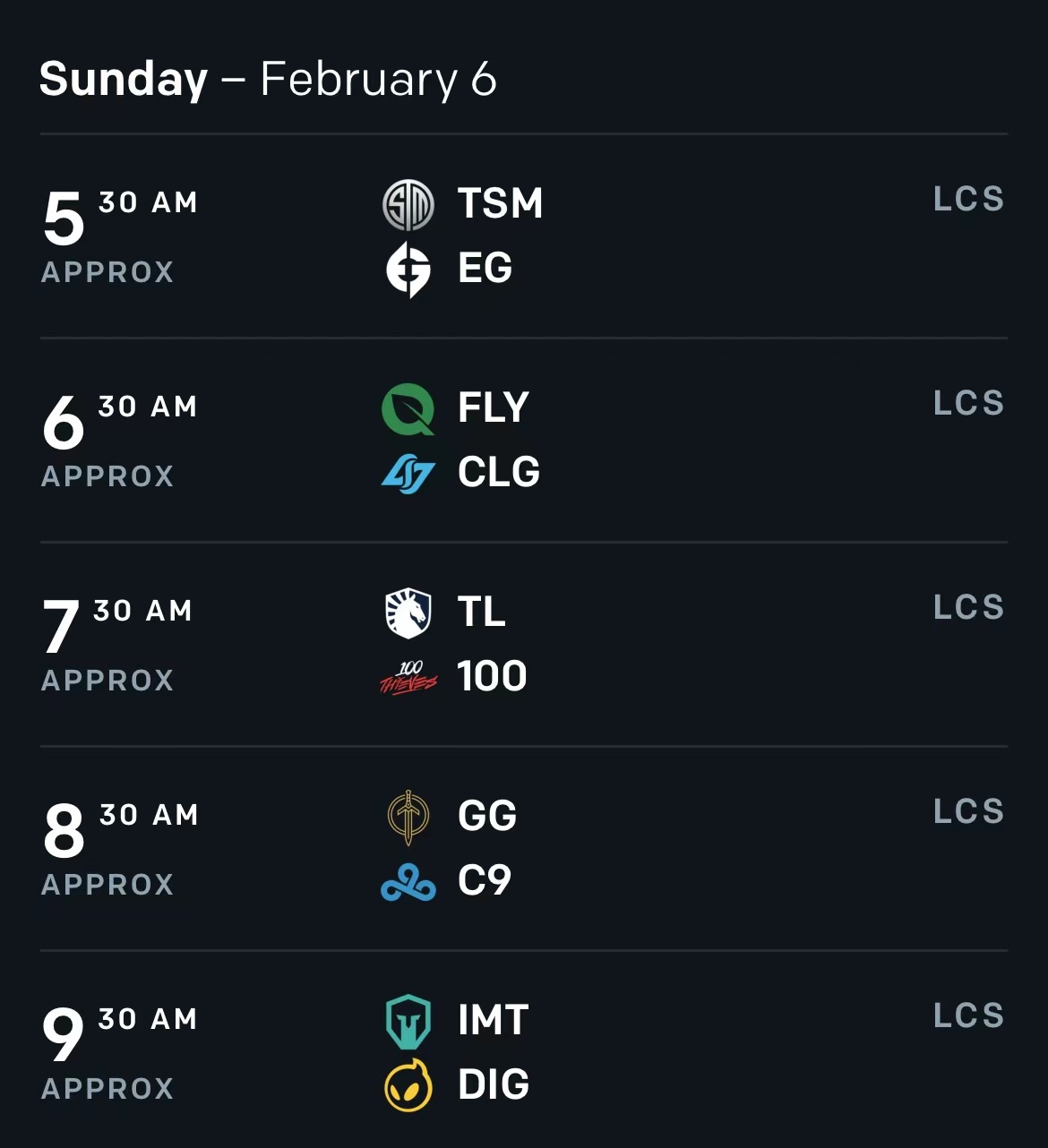Click the Cloud9 cloud logo

(408, 882)
